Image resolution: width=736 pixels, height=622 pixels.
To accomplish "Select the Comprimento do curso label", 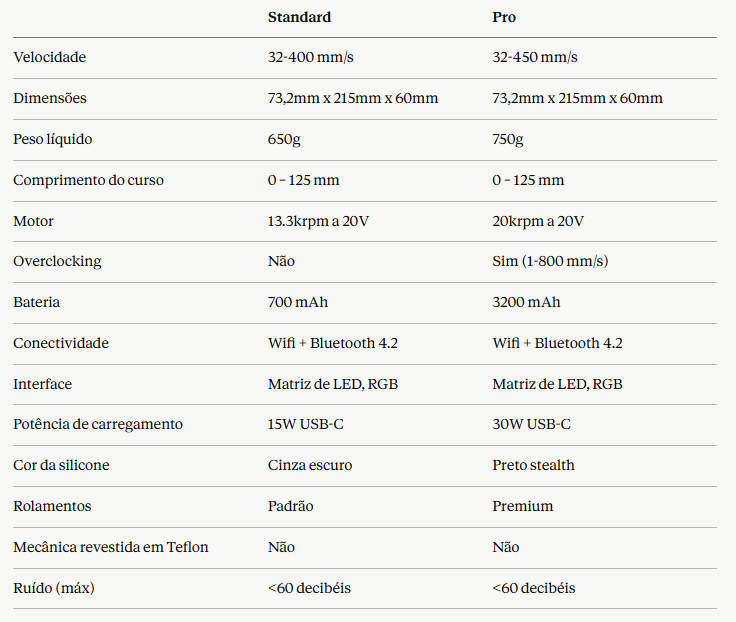I will (x=88, y=180).
